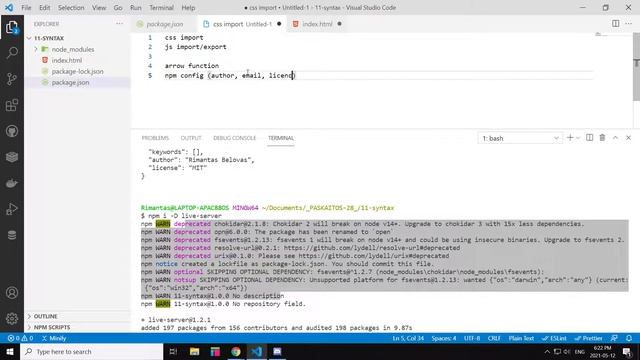
Task: Open the Go menu
Action: (118, 7)
